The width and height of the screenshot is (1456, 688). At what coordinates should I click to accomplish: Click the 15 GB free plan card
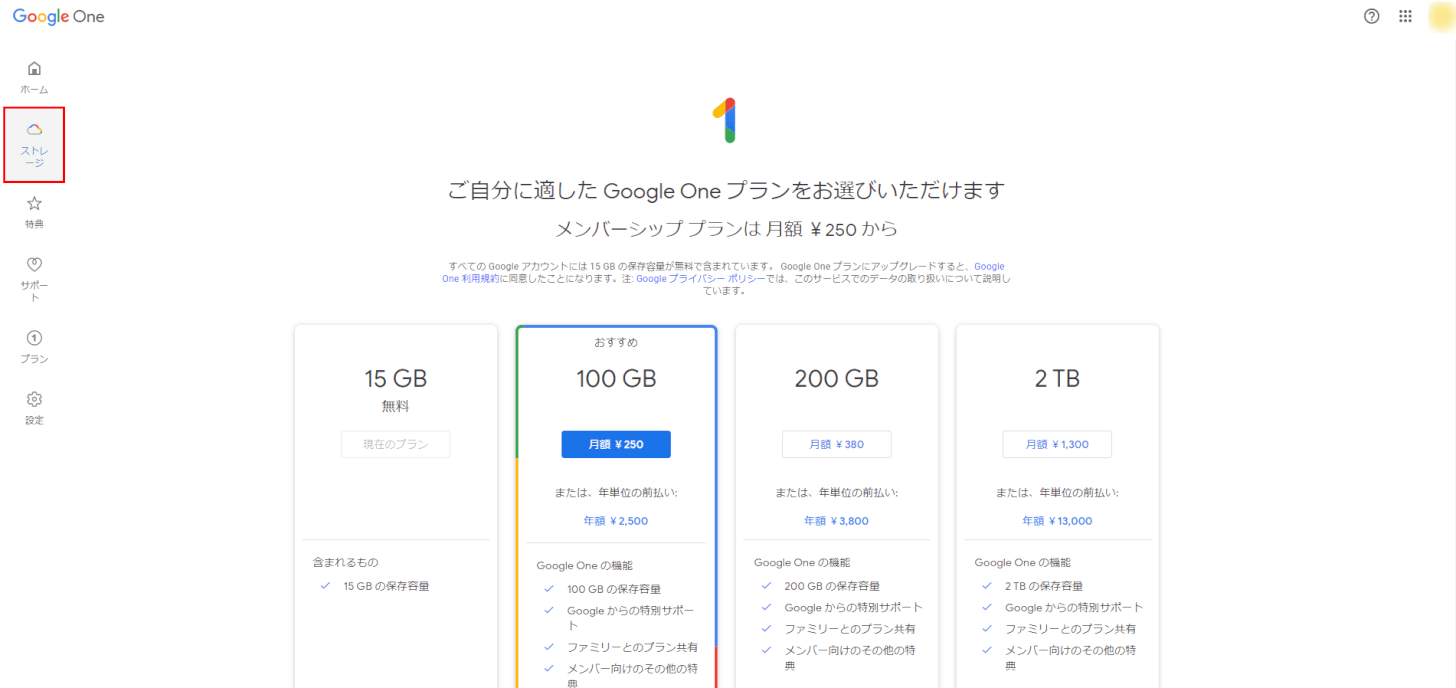tap(395, 379)
